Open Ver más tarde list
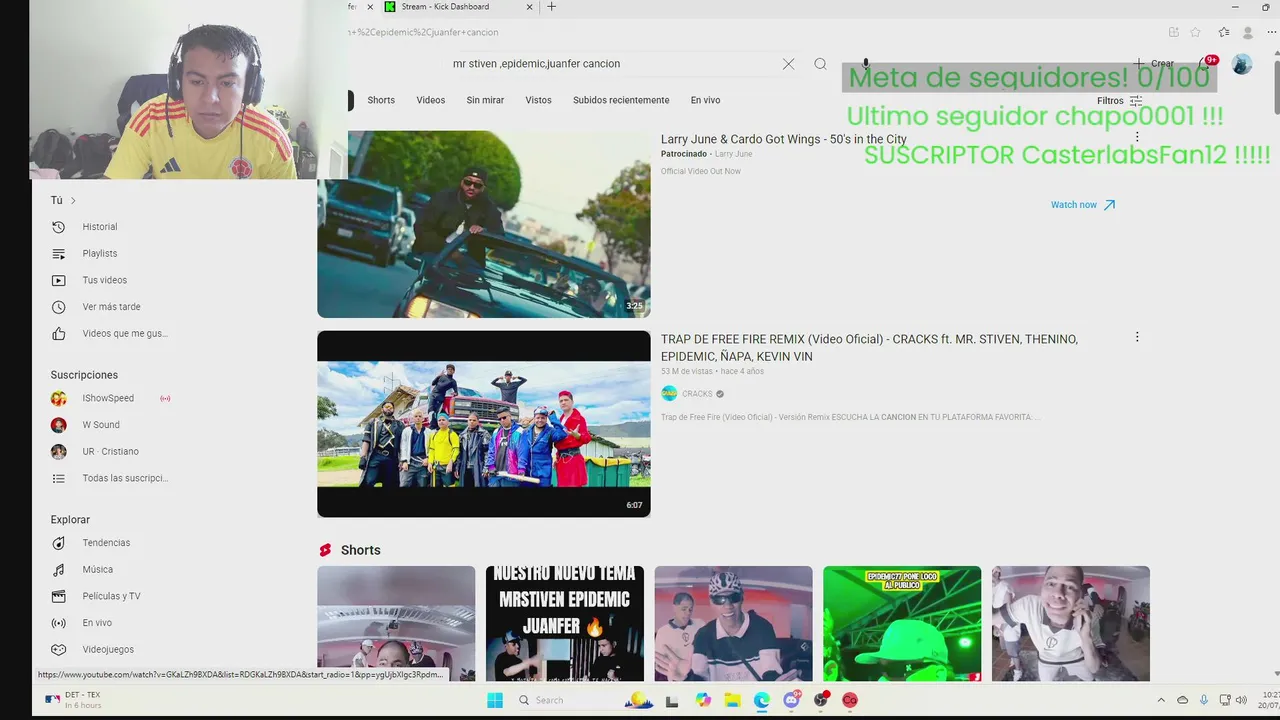The width and height of the screenshot is (1280, 720). coord(111,307)
